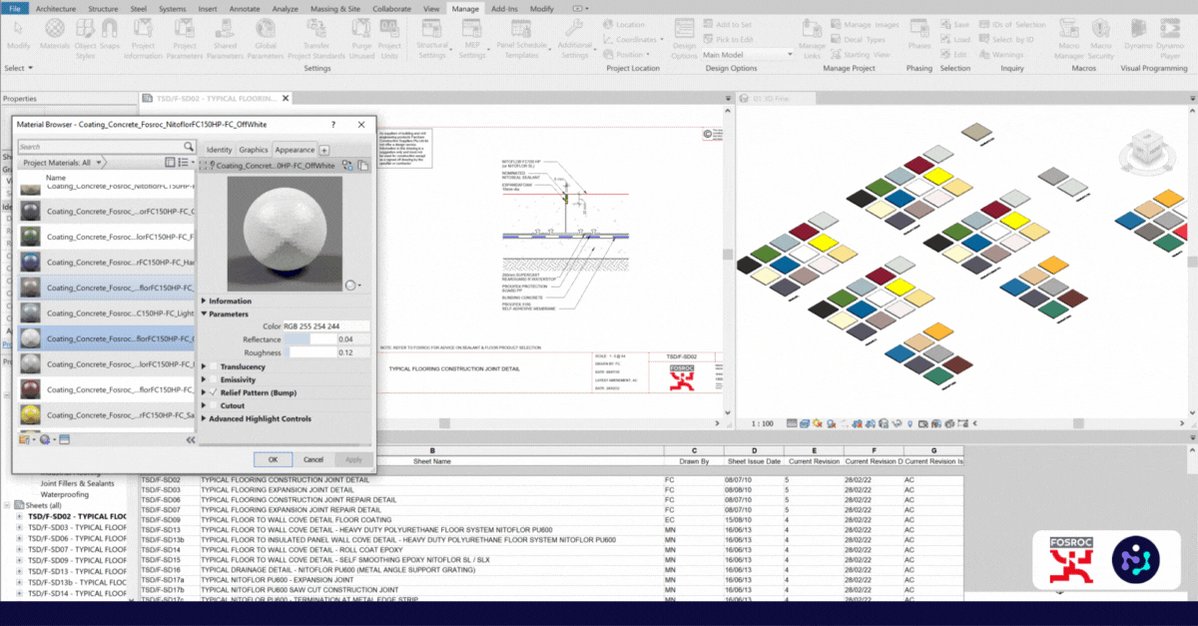Screen dimensions: 1198x626
Task: Open Global Parameters tool
Action: [265, 38]
